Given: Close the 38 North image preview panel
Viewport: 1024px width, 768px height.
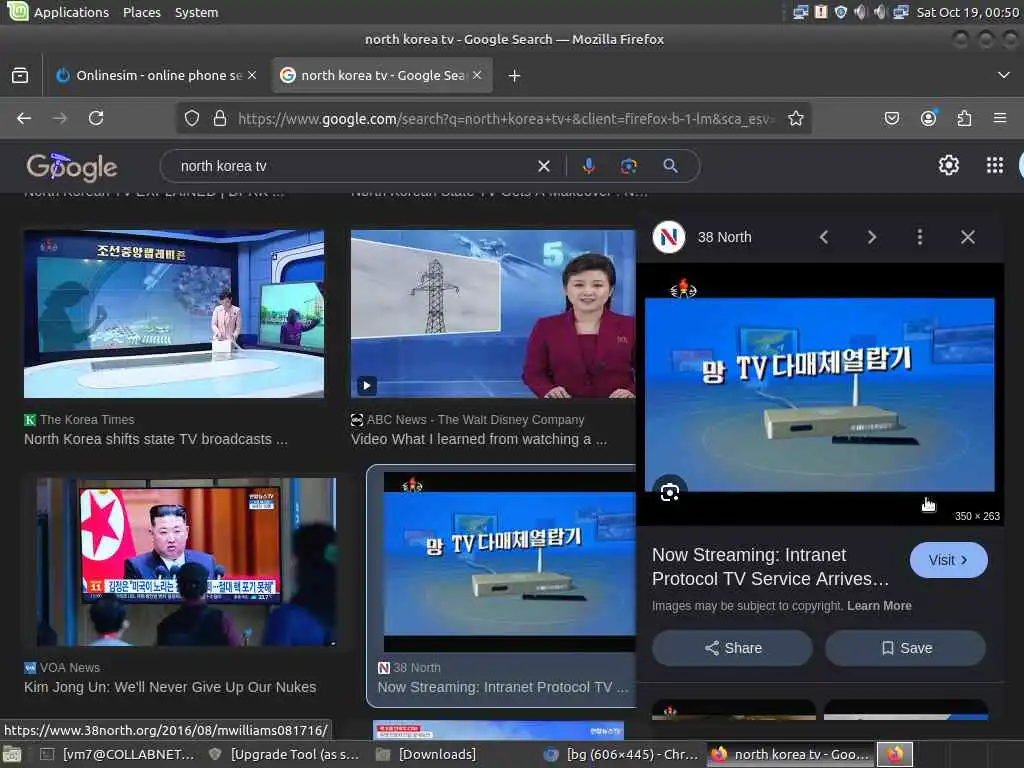Looking at the screenshot, I should coord(968,237).
